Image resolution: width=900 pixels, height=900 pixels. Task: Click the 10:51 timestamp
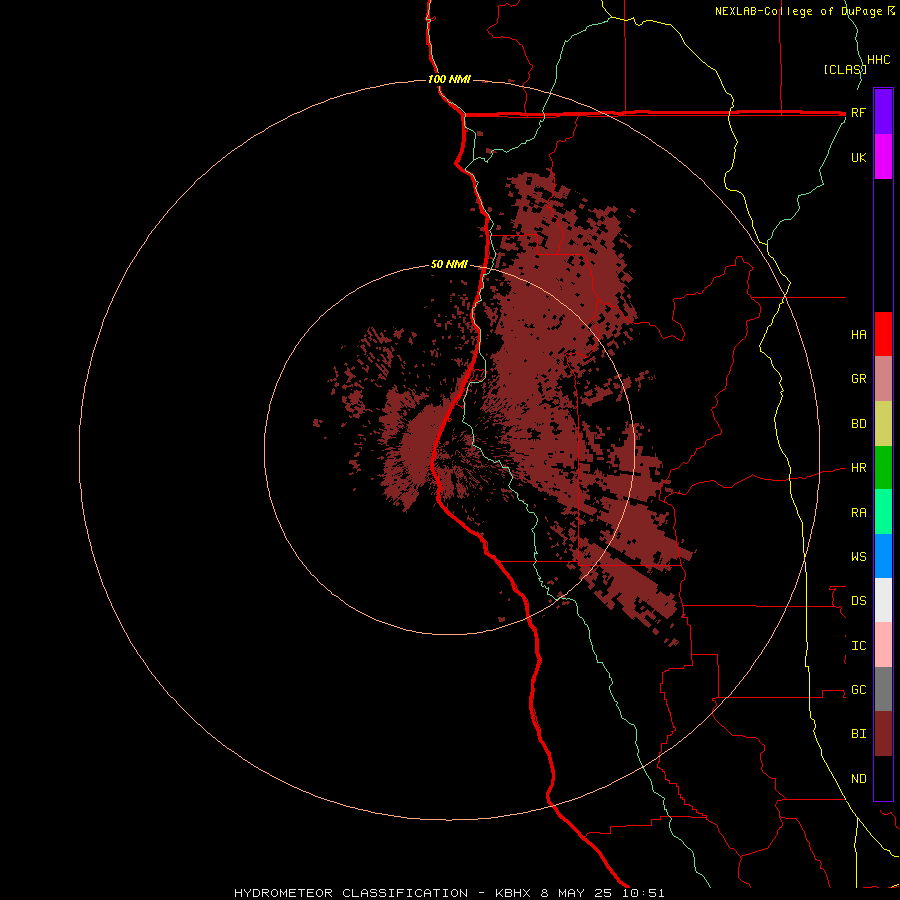click(643, 893)
